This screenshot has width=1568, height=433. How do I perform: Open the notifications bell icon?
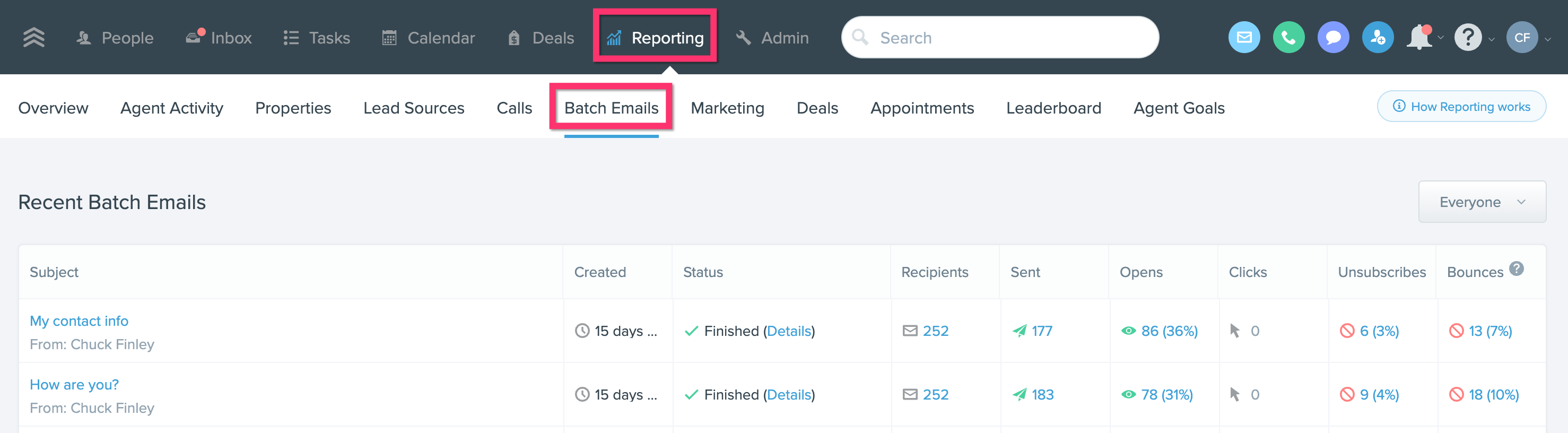(x=1419, y=38)
